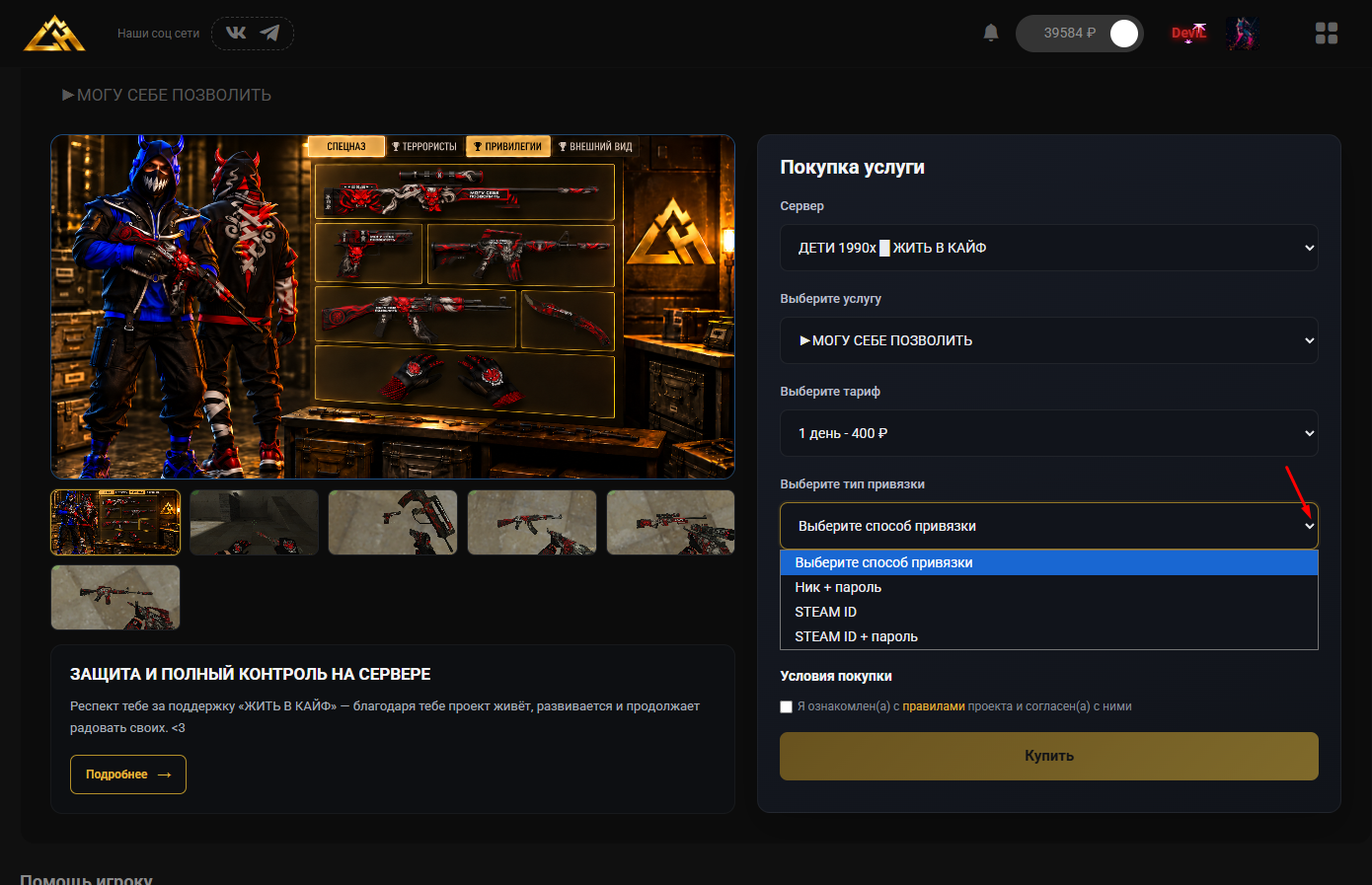Select the STEAM ID option
The height and width of the screenshot is (885, 1372).
pos(1049,612)
